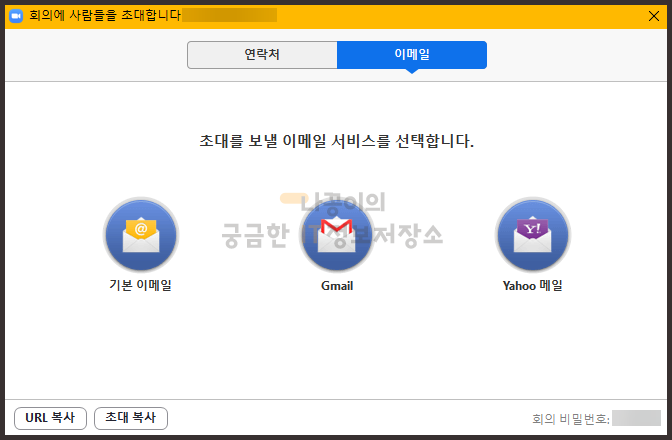Switch to the 연락처 tab
The width and height of the screenshot is (672, 440).
point(262,55)
